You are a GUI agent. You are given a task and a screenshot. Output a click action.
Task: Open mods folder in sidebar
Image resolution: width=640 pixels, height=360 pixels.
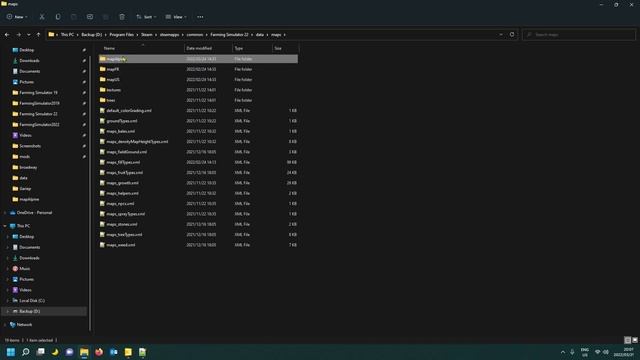pos(24,157)
